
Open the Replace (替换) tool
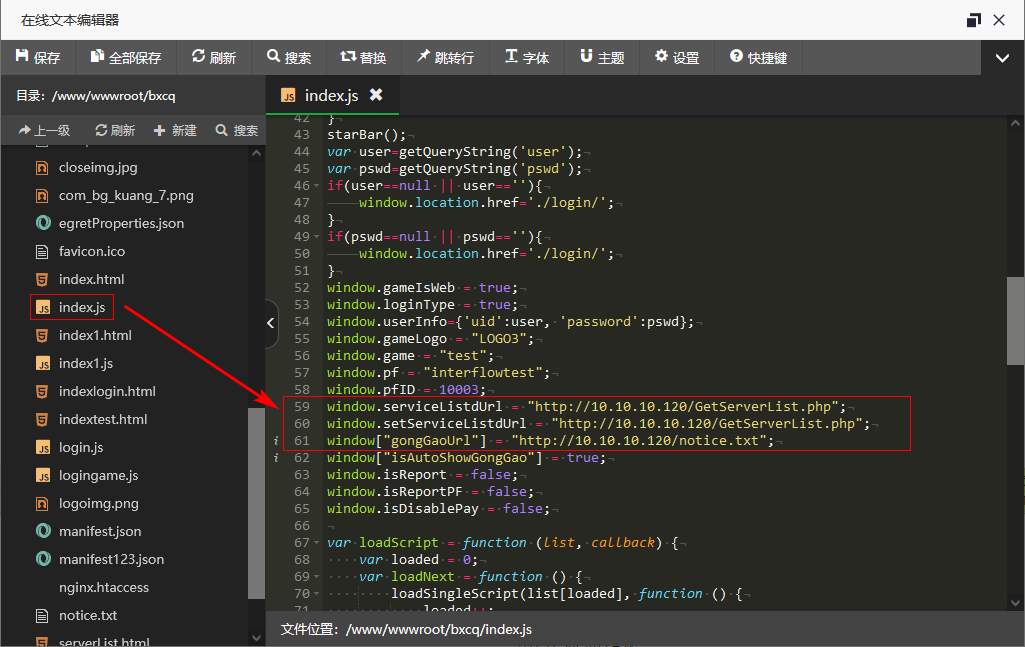pos(364,58)
